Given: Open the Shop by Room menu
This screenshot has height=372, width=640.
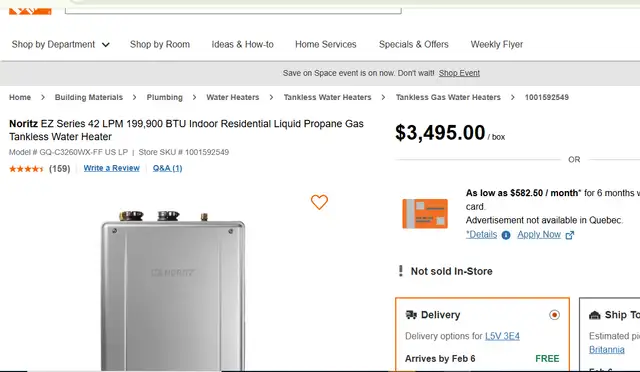Looking at the screenshot, I should (160, 45).
